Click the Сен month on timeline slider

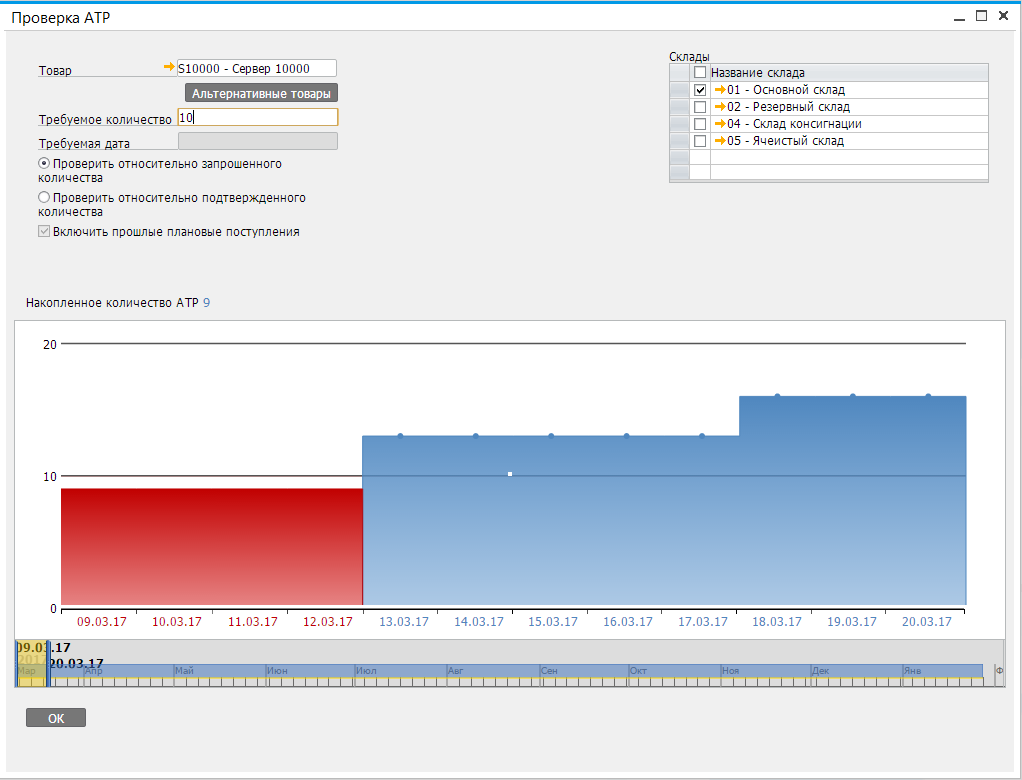point(549,671)
